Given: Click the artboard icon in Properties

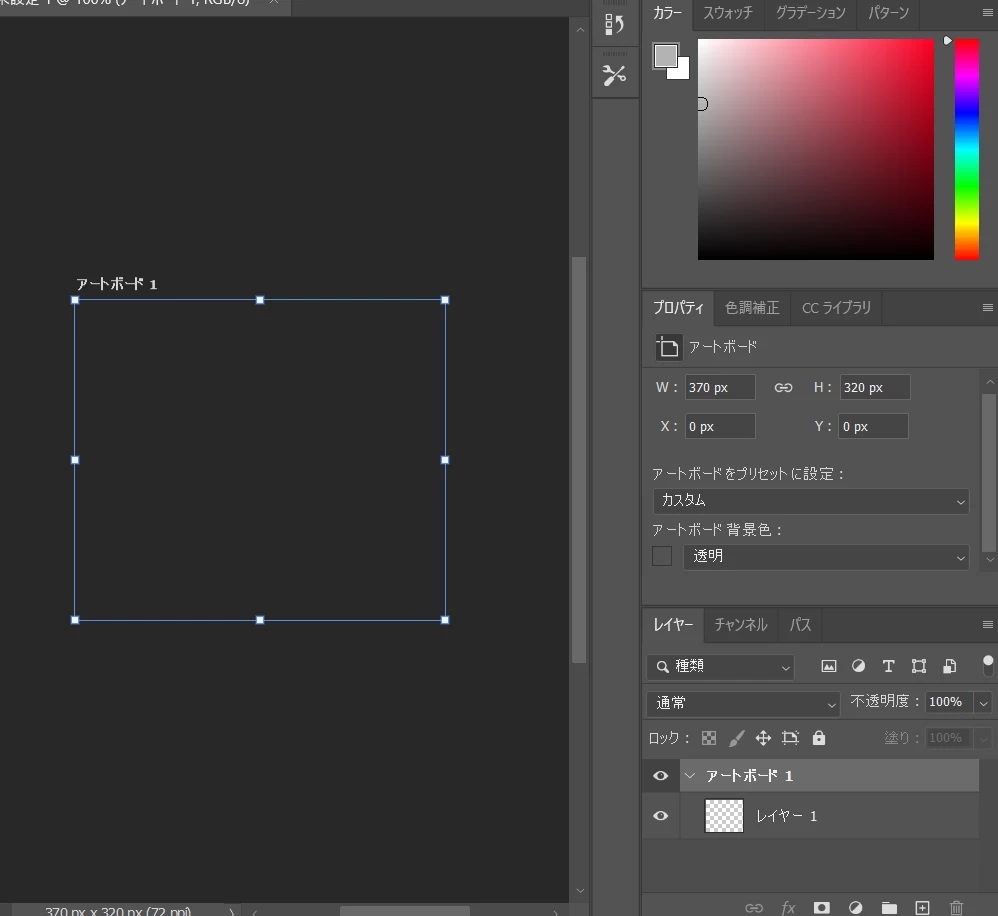Looking at the screenshot, I should pos(668,348).
